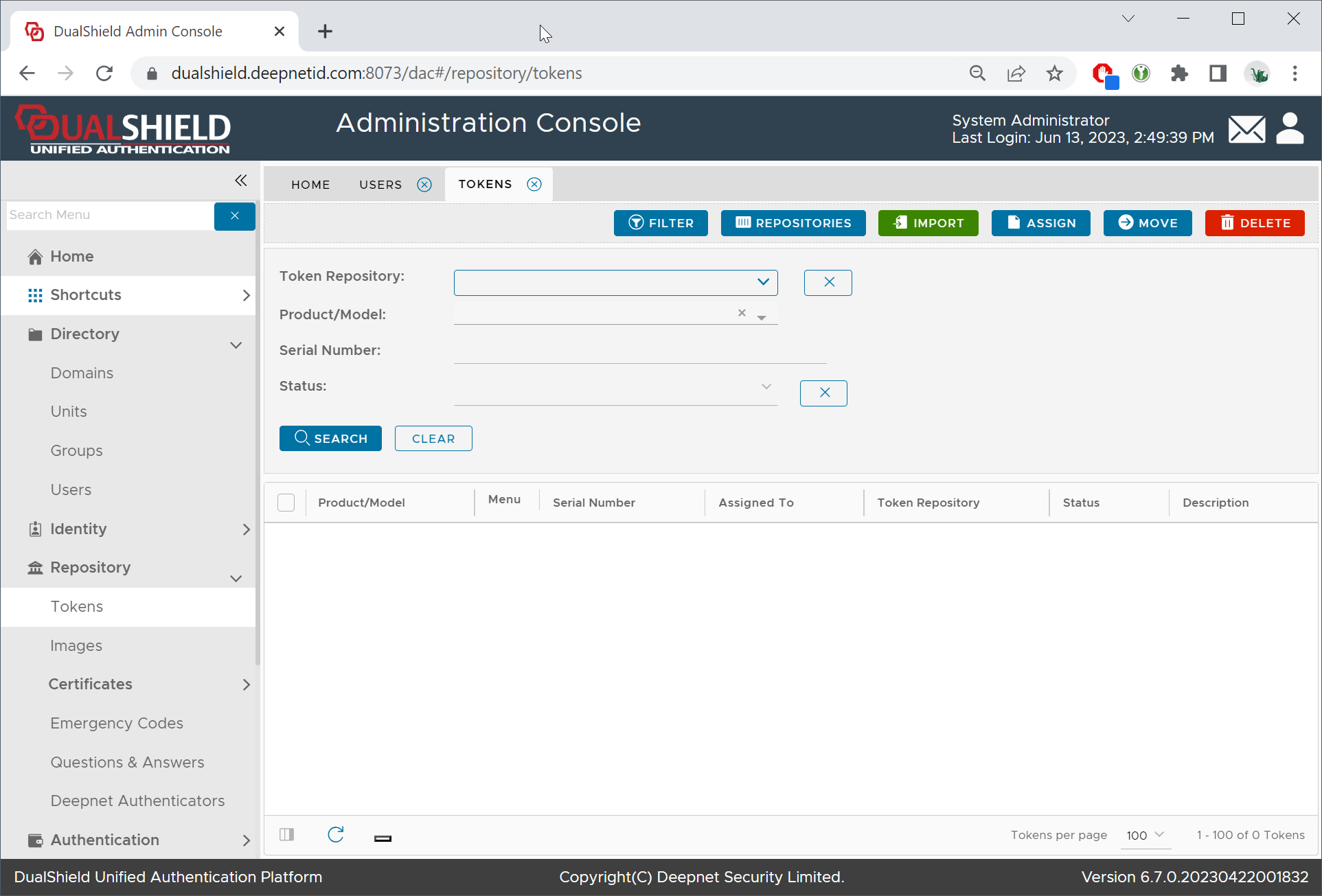
Task: Tick the select-all tokens checkbox
Action: point(286,503)
